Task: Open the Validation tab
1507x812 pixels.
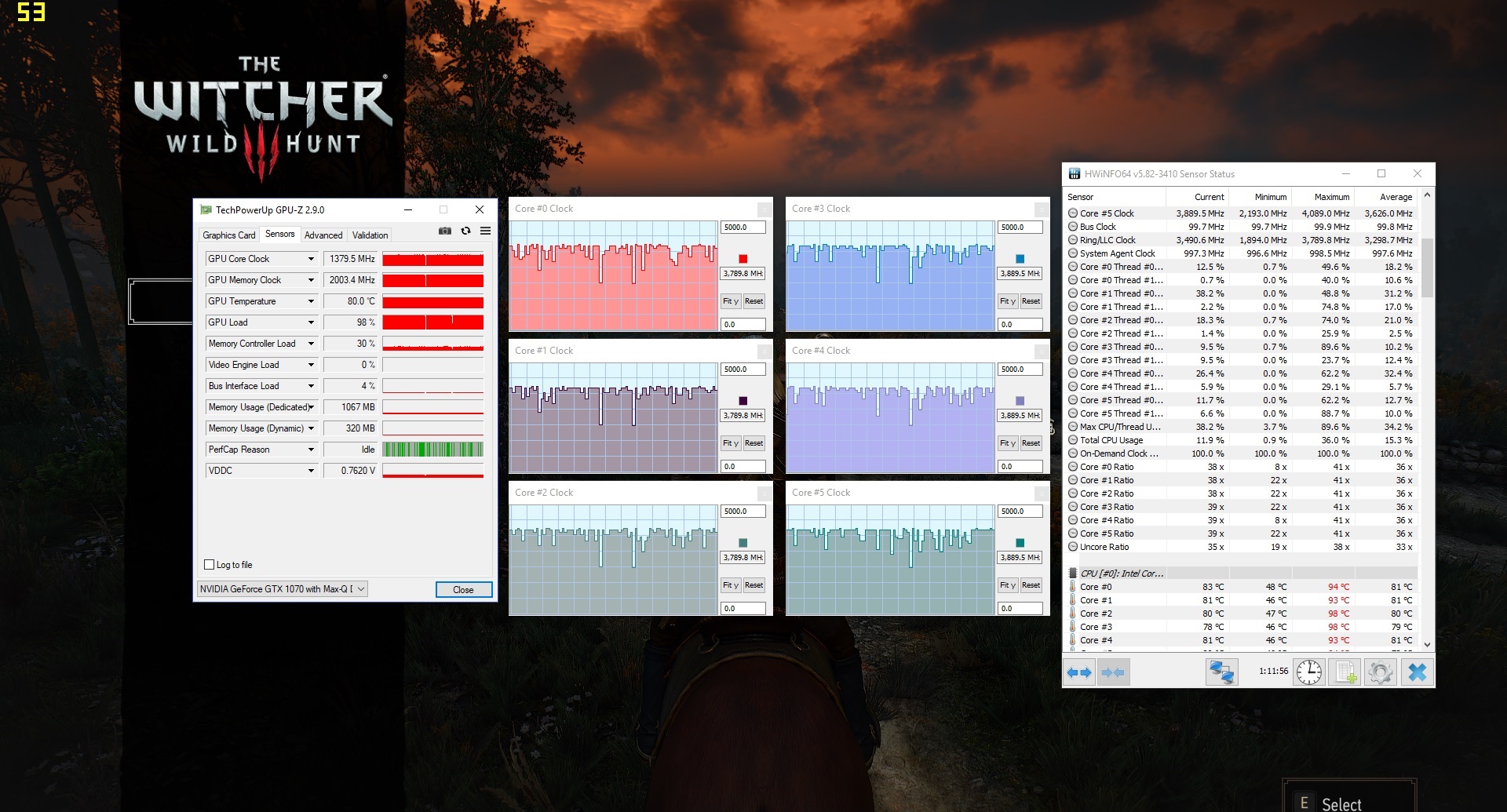Action: pyautogui.click(x=370, y=235)
